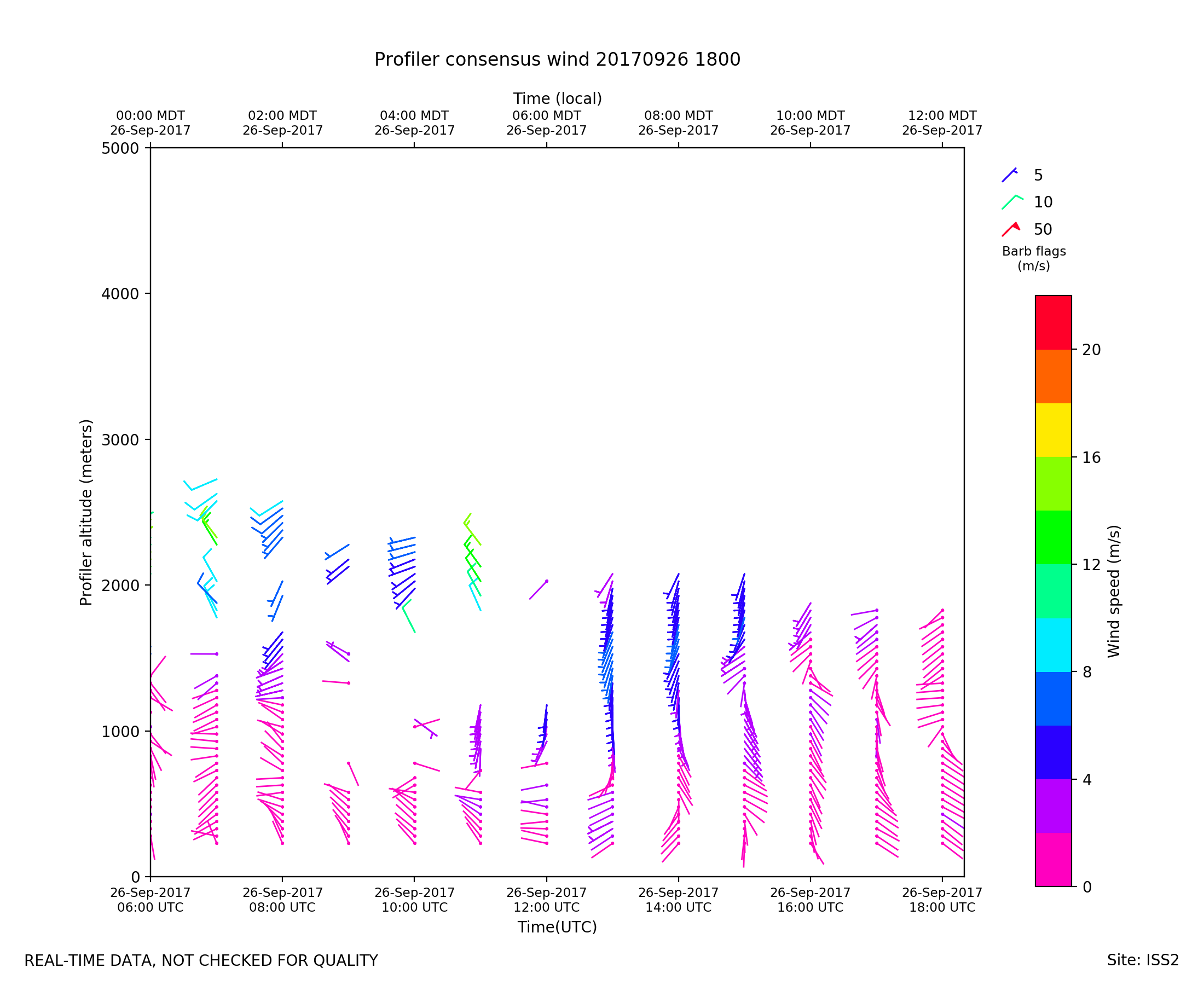Click the Time(UTC) axis label
1204x985 pixels.
(557, 927)
